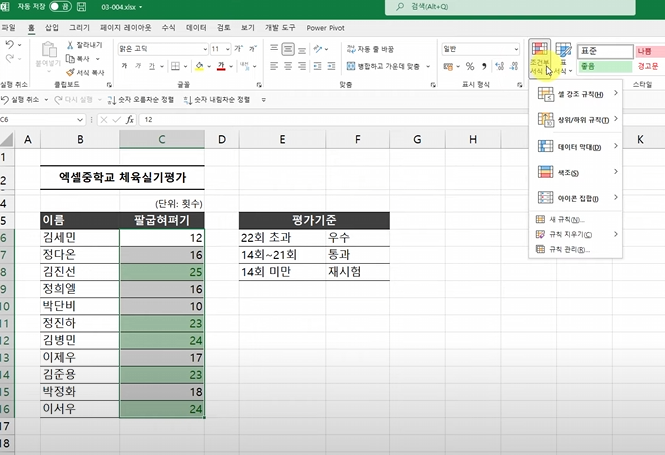Switch to the Data (데이터) ribbon tab
Screen dimensions: 665x455
pyautogui.click(x=196, y=28)
